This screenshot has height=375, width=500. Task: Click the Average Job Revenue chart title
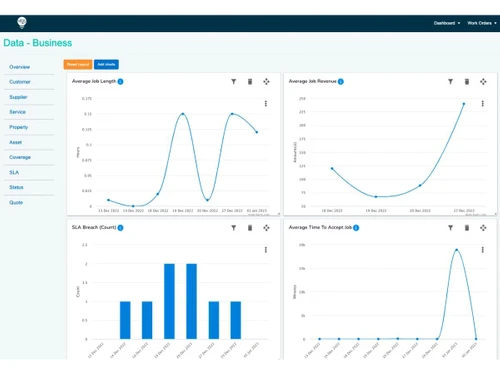(313, 81)
